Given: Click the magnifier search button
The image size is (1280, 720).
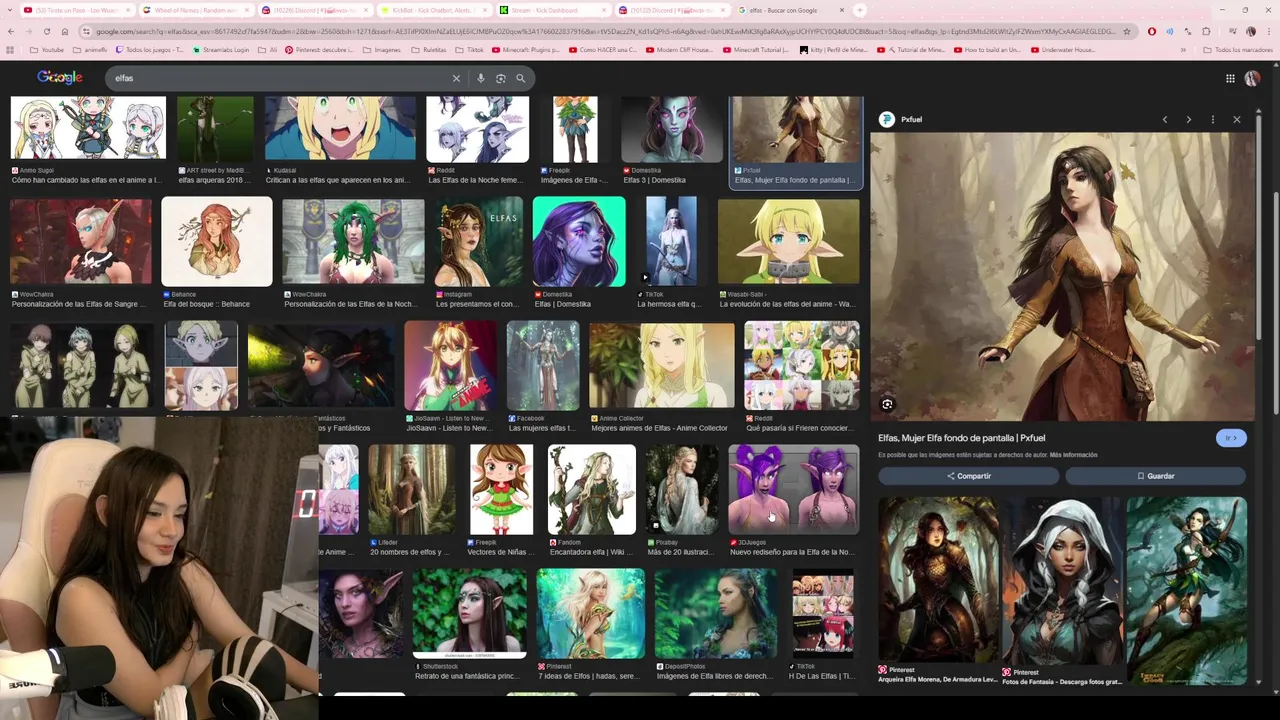Looking at the screenshot, I should (x=521, y=78).
